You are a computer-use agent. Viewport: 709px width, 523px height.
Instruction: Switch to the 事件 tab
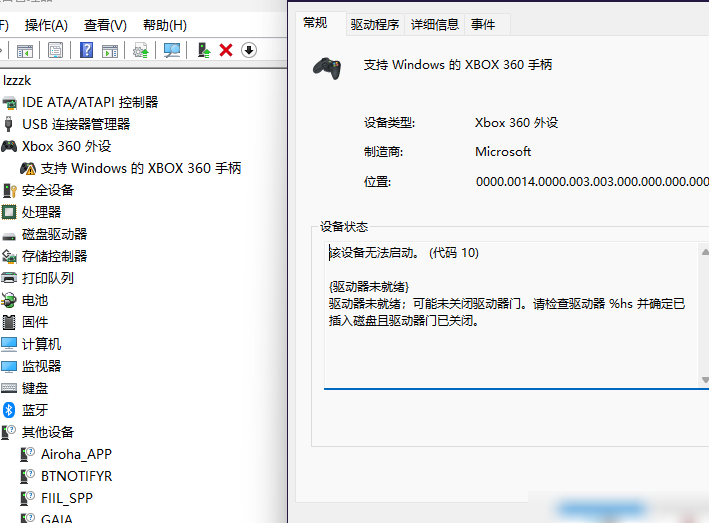pos(483,24)
